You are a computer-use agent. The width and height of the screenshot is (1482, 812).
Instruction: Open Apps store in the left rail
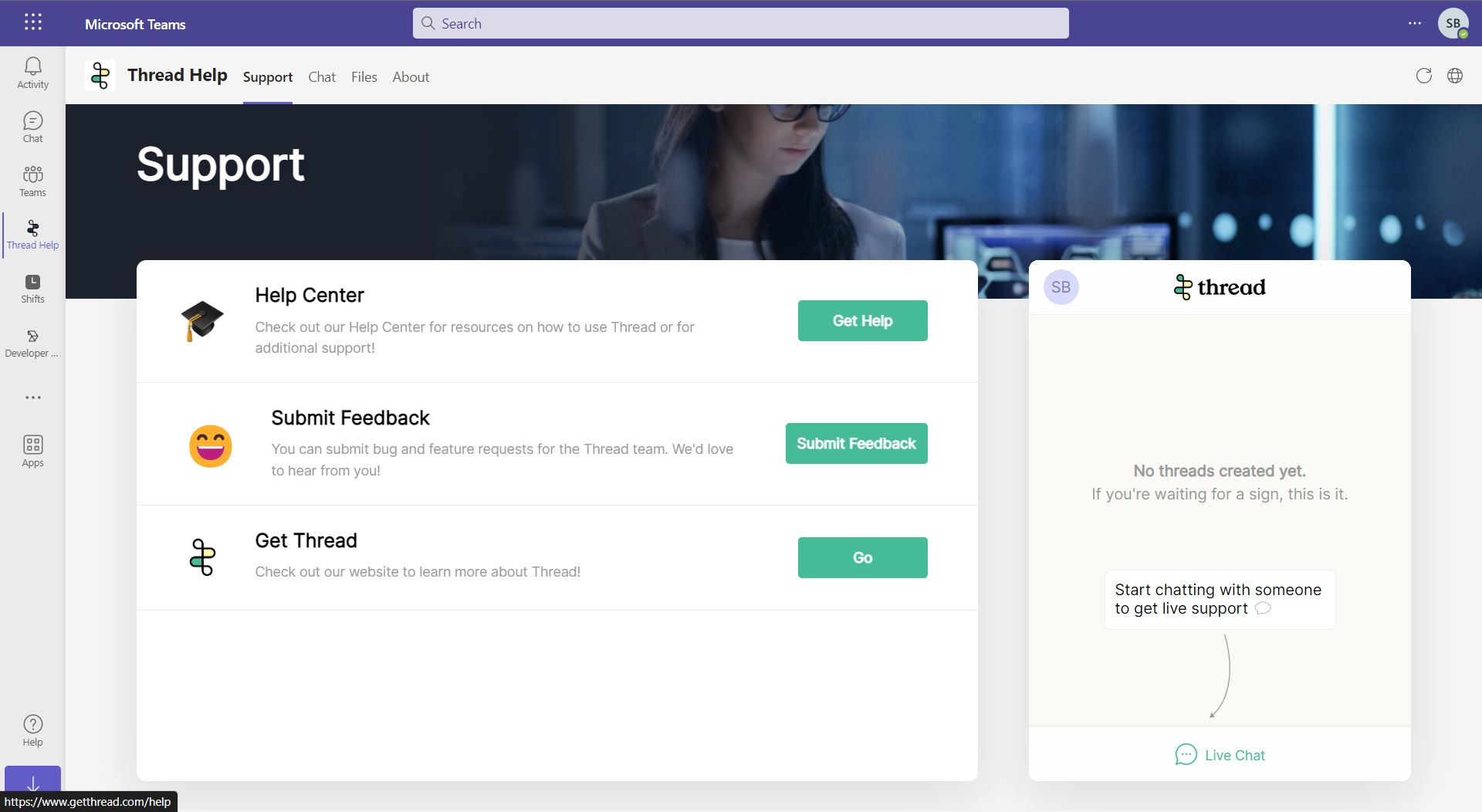[32, 451]
